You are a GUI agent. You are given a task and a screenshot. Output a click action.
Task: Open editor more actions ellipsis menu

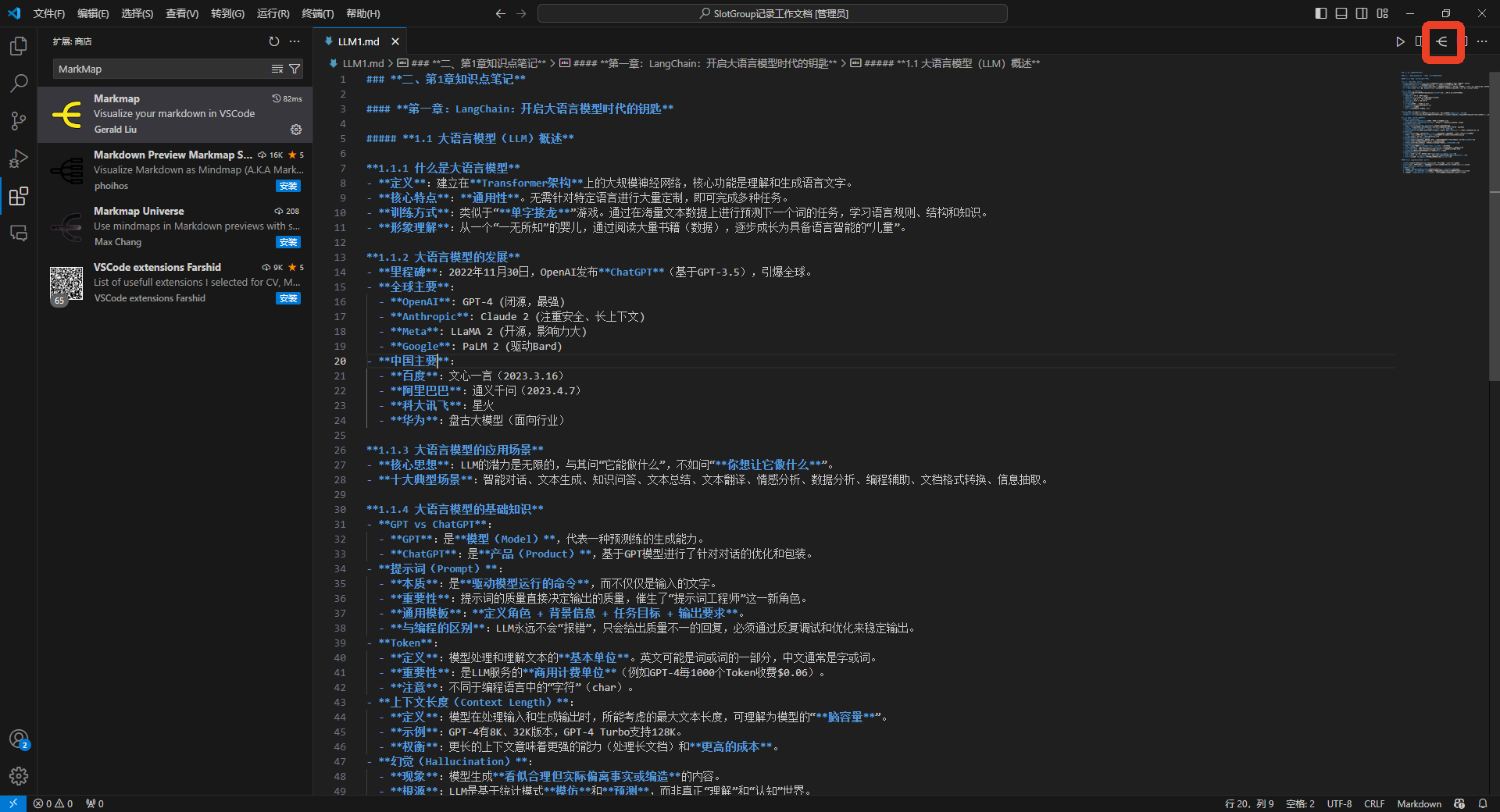pos(1483,42)
